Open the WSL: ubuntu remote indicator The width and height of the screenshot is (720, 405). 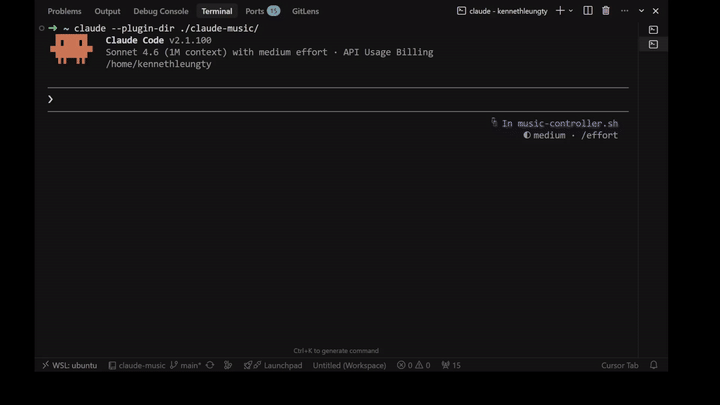69,365
